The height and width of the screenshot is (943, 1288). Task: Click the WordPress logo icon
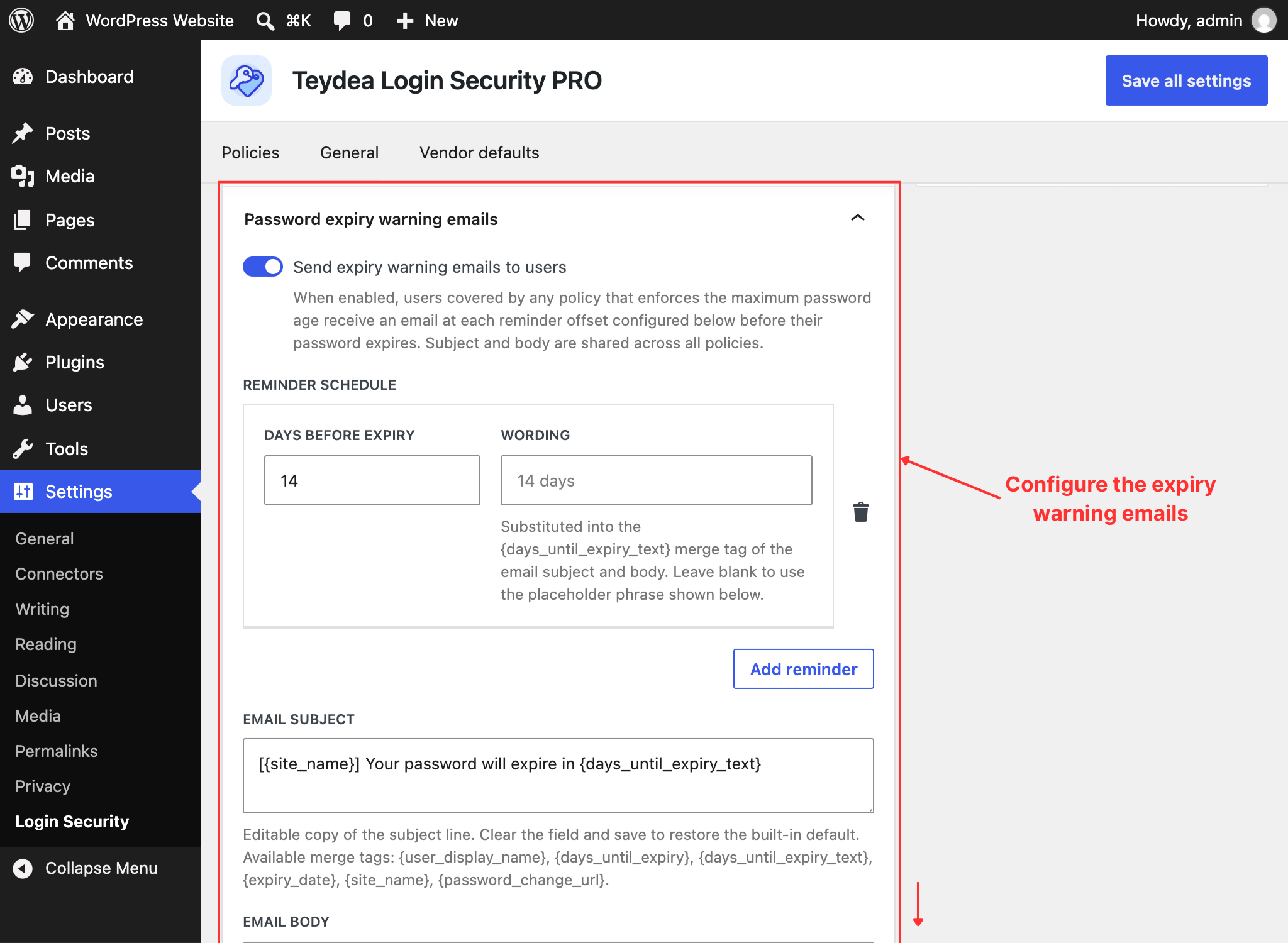tap(21, 20)
